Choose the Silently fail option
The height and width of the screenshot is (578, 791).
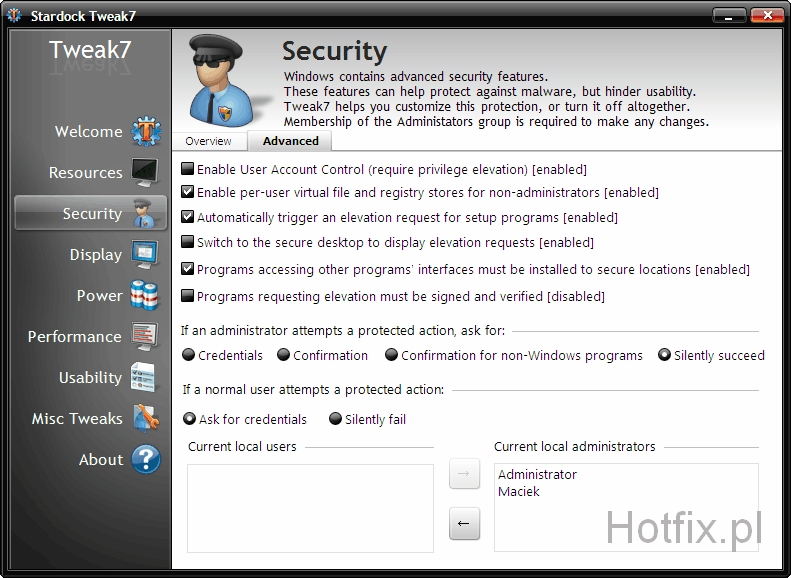coord(335,419)
